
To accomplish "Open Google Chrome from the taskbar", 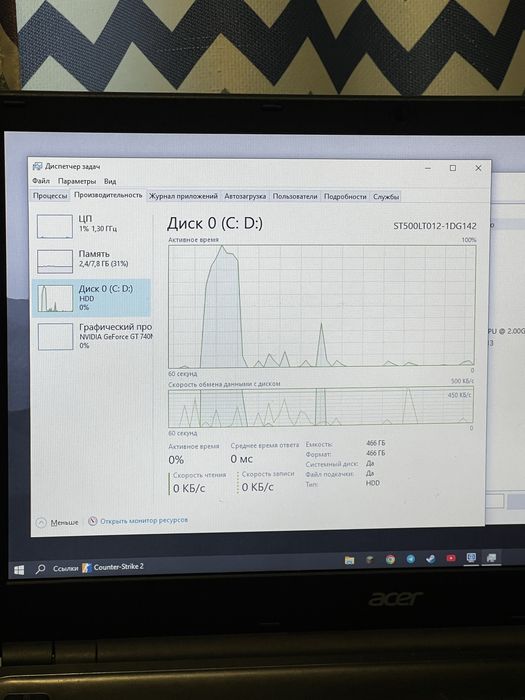I will 390,559.
